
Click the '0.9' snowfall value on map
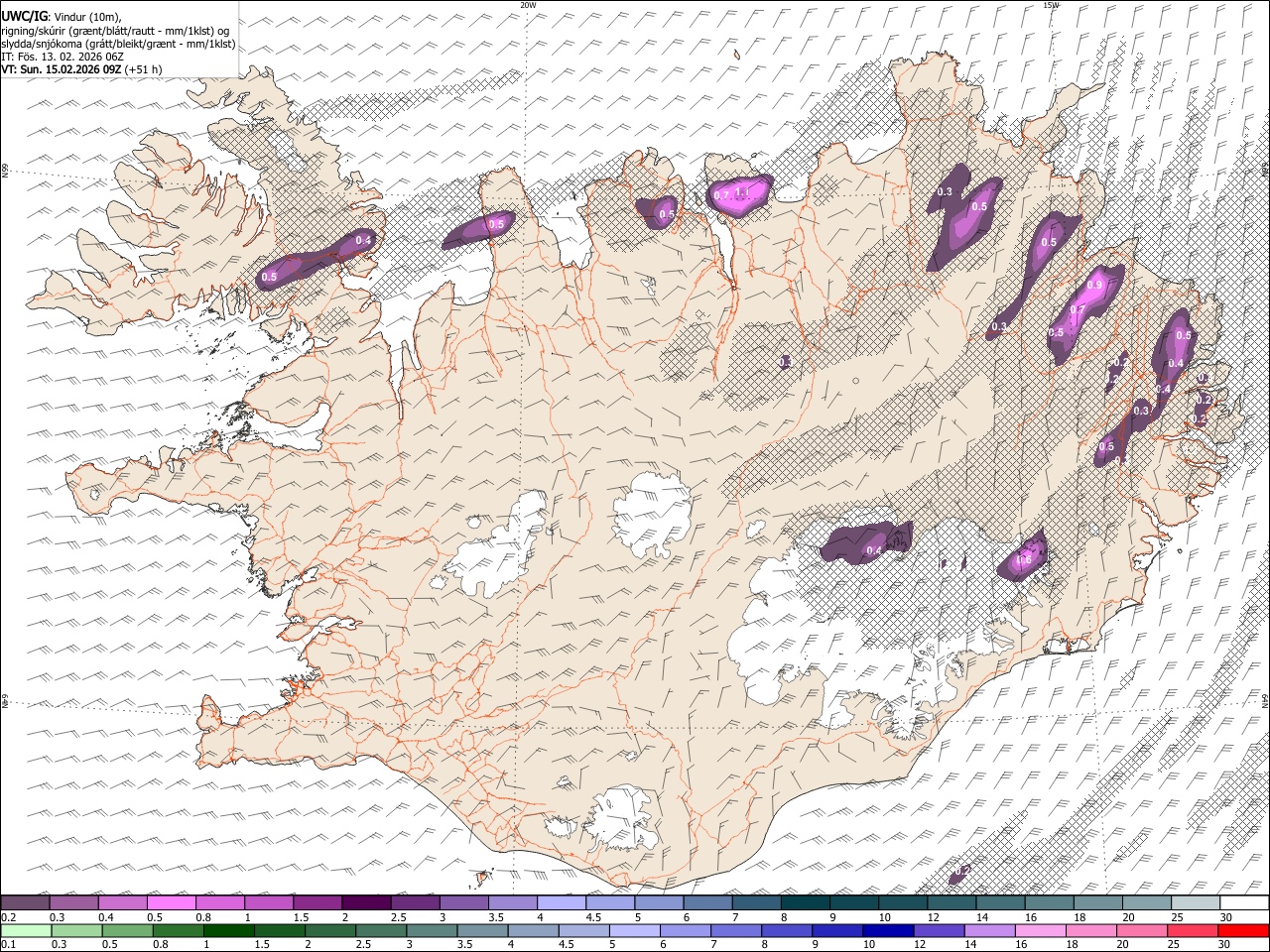point(1094,285)
